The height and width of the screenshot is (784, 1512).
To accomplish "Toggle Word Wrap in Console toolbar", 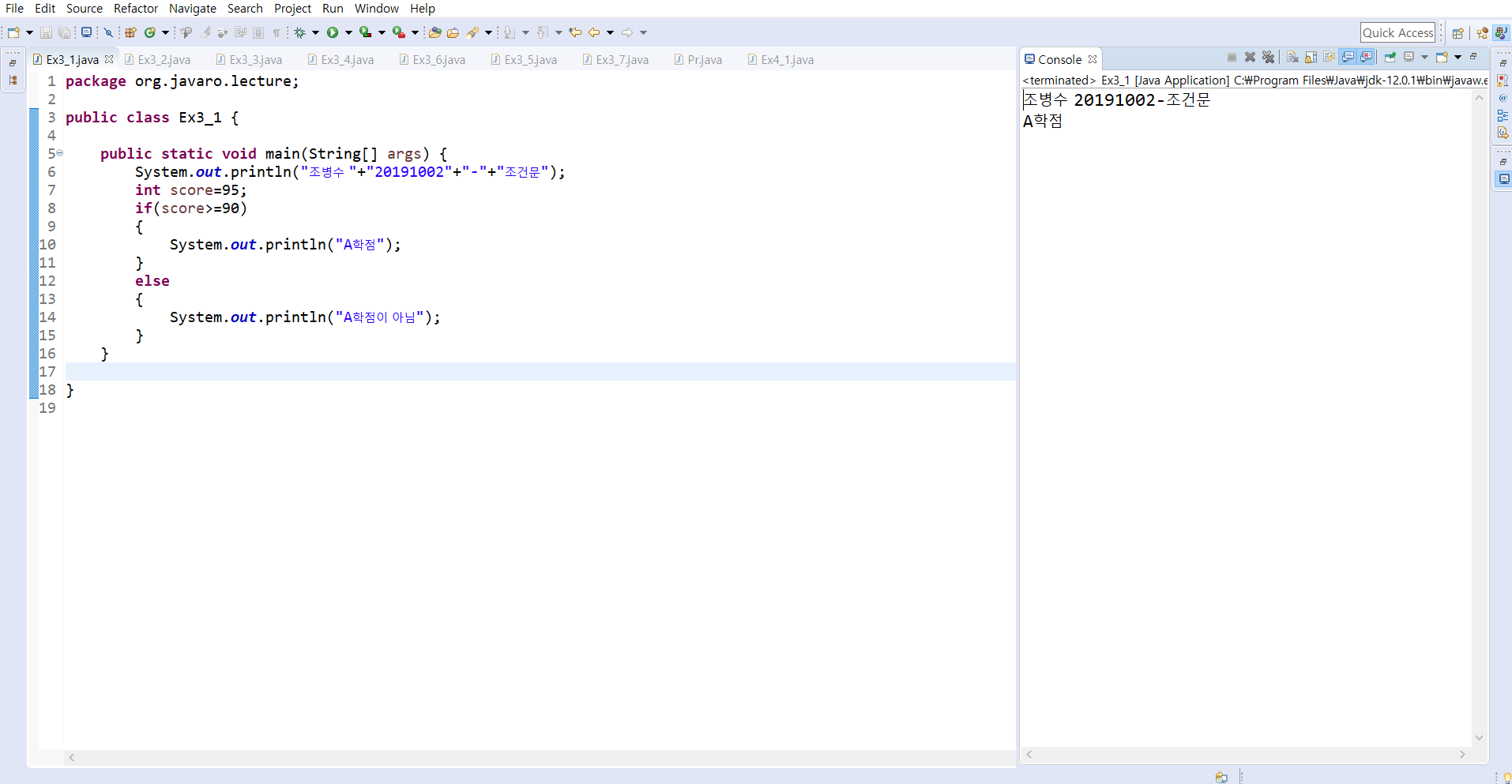I will tap(1330, 57).
